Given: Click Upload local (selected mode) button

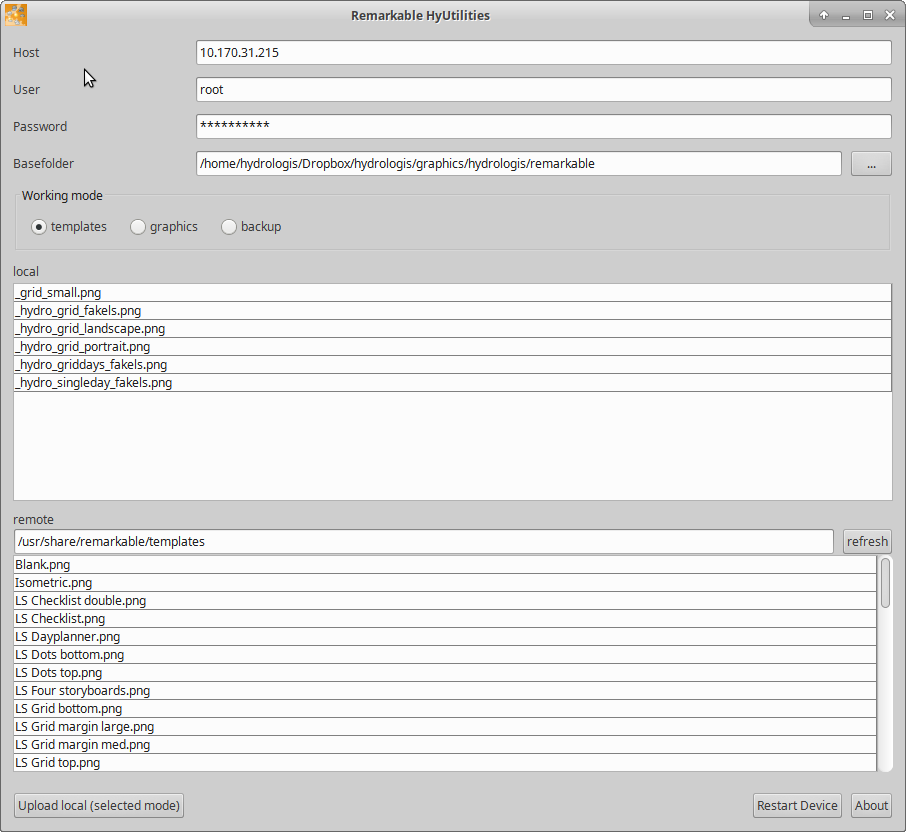Looking at the screenshot, I should 99,805.
